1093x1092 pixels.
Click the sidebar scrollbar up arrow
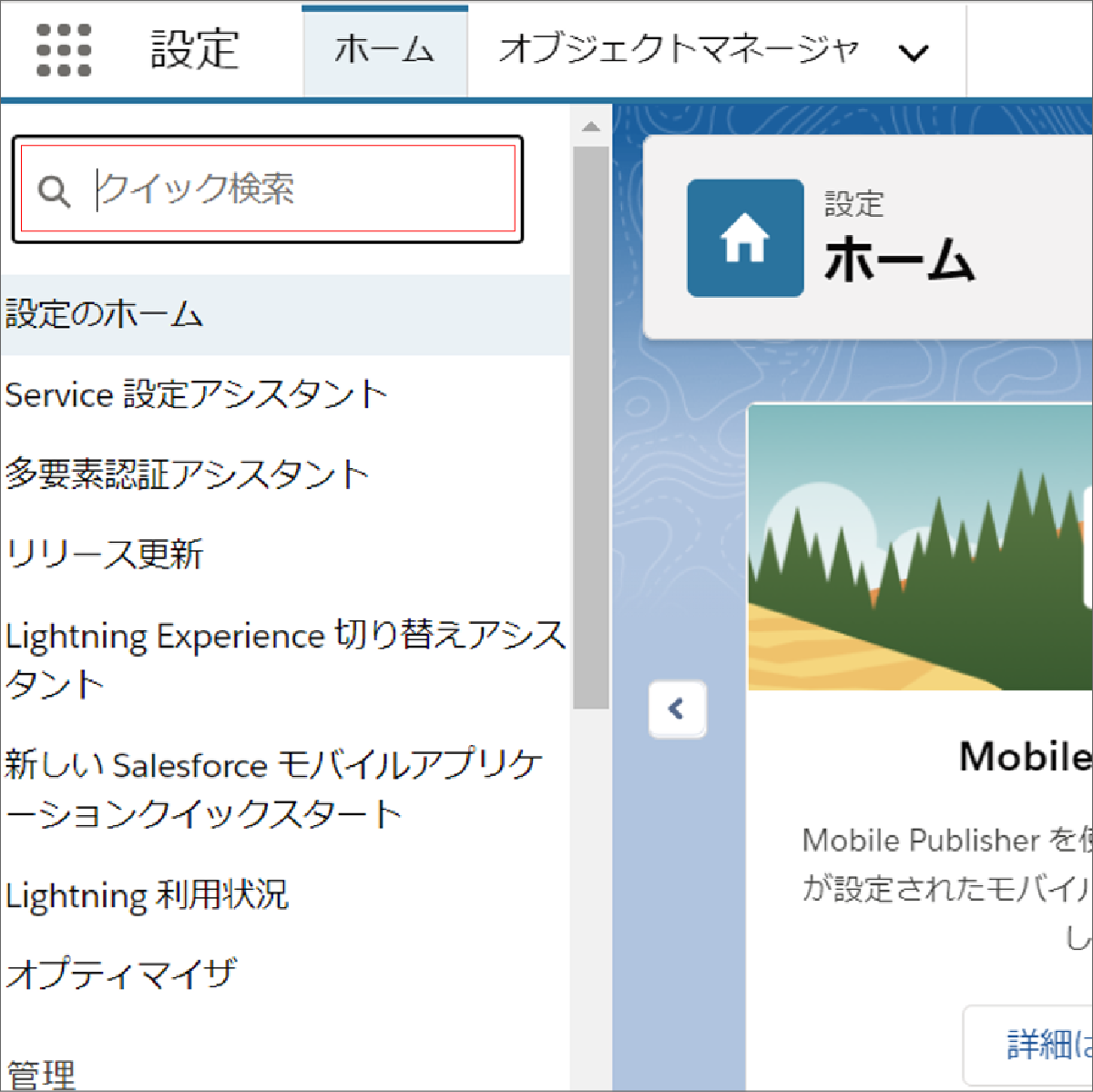tap(591, 126)
